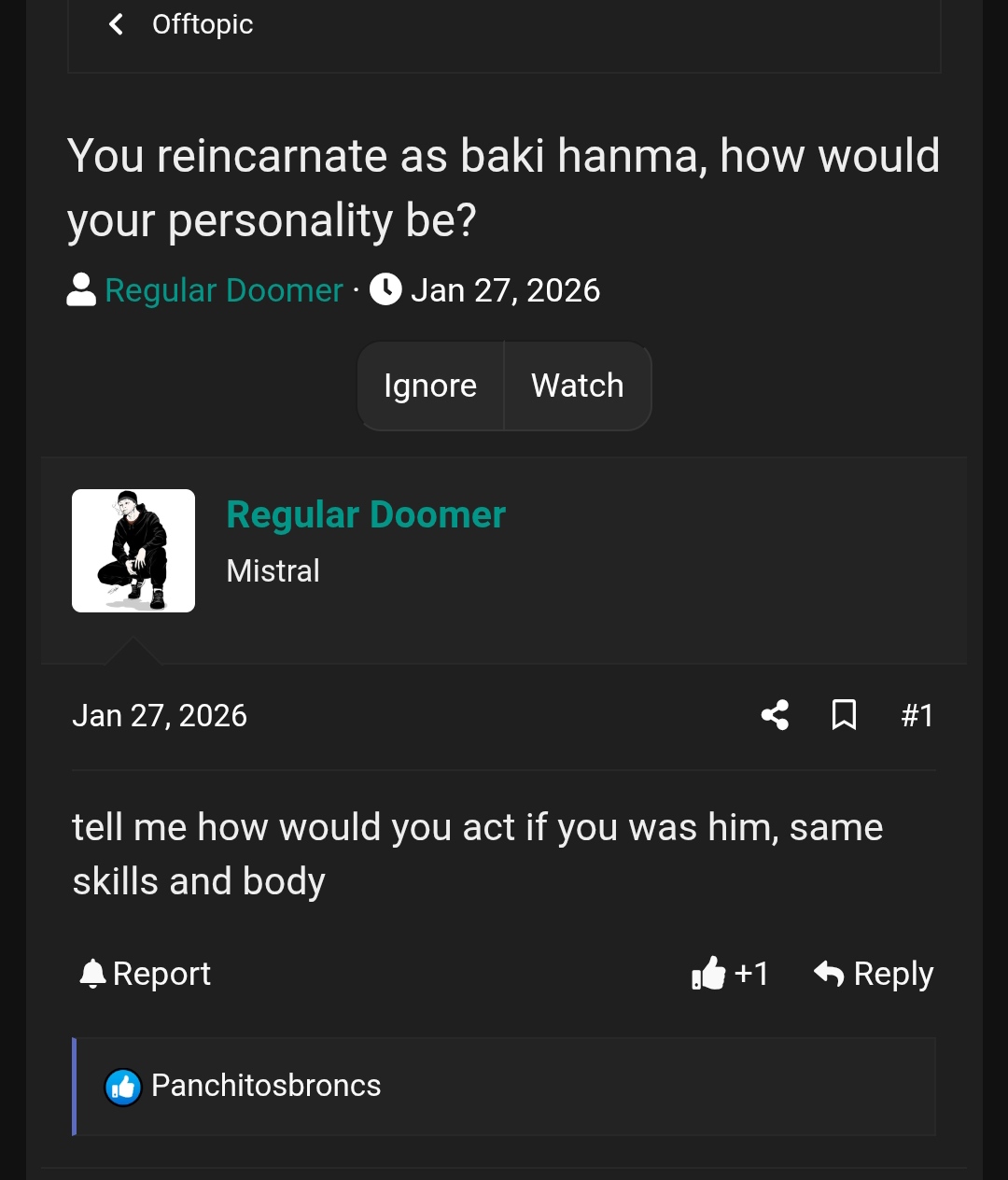1008x1180 pixels.
Task: Open the #1 post permalink
Action: (x=917, y=716)
